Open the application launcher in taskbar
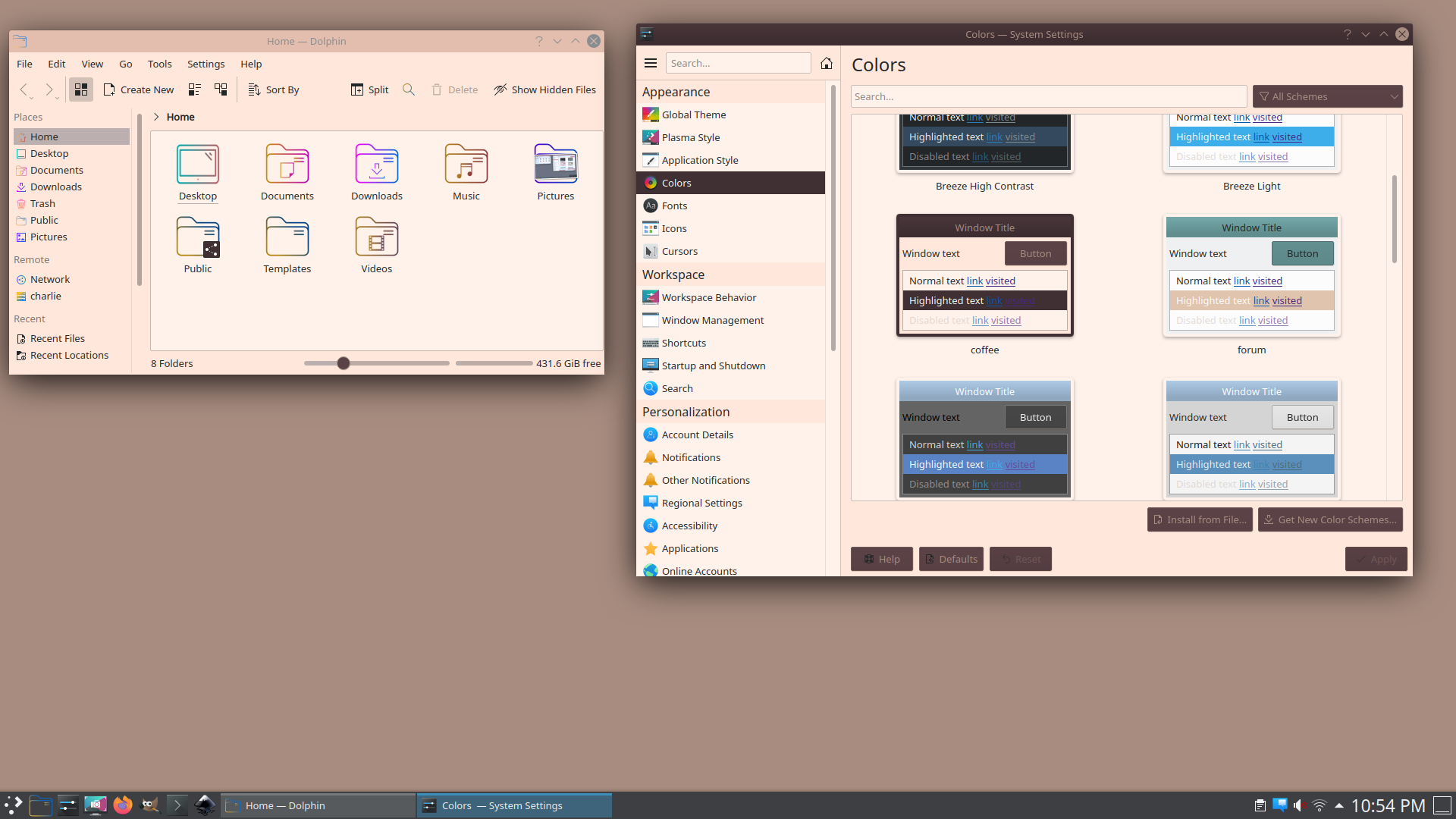 [14, 805]
